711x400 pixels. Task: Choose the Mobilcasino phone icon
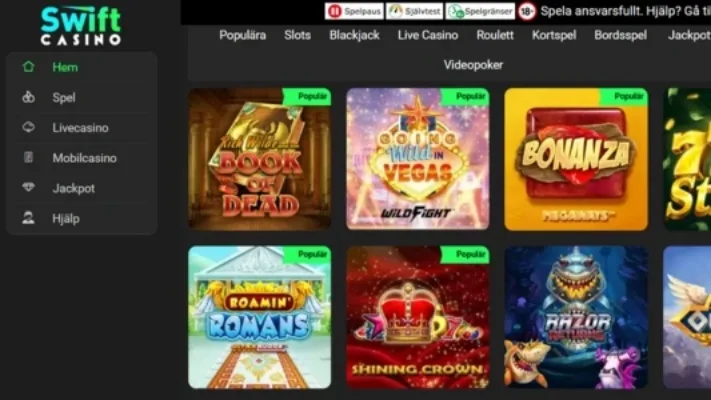[x=29, y=158]
